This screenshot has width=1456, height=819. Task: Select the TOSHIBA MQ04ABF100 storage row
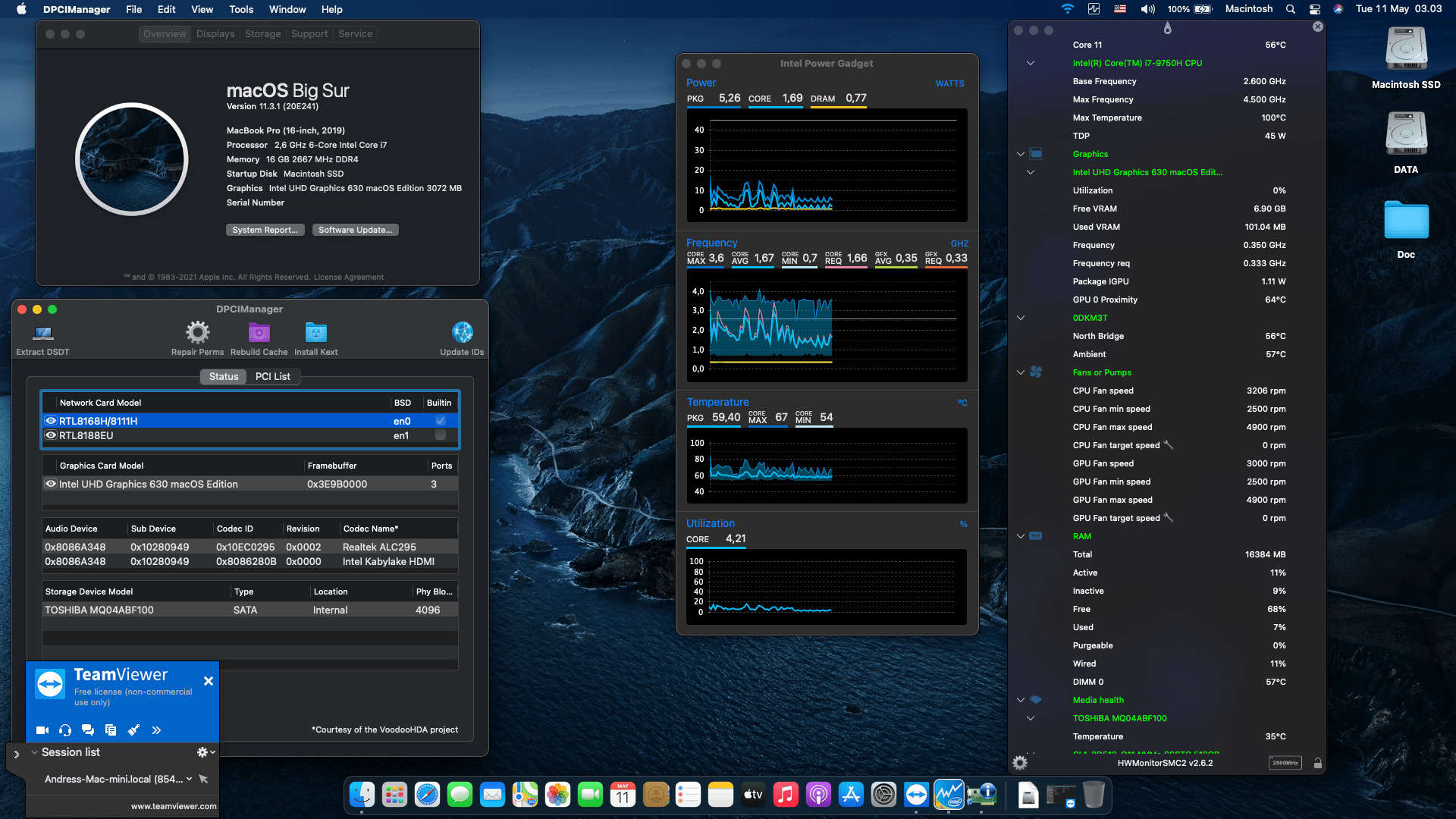[250, 610]
